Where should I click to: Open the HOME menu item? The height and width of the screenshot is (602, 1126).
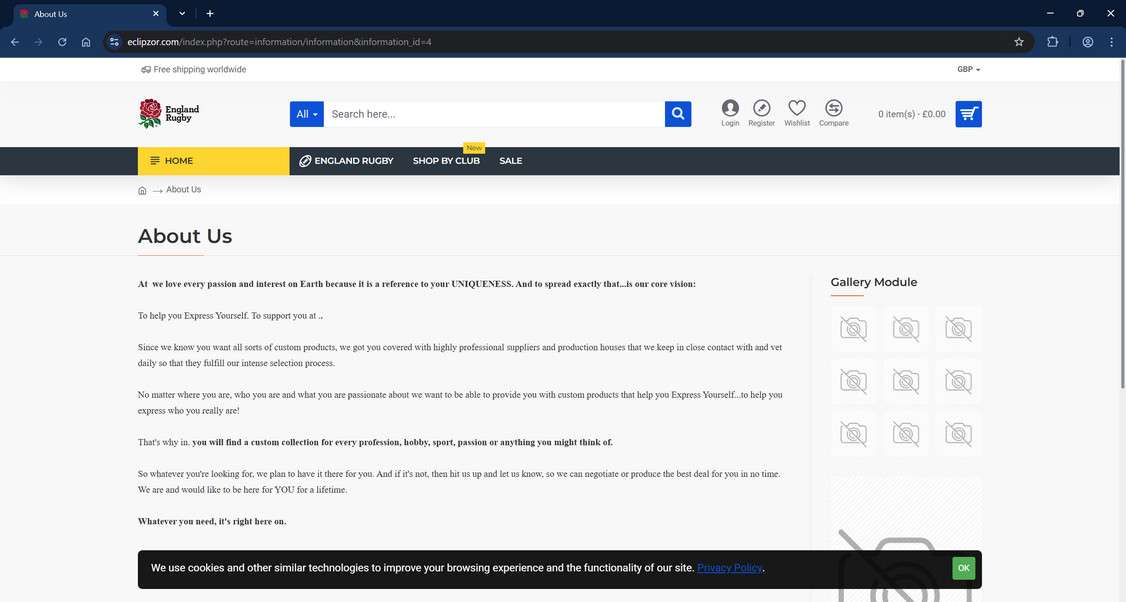[x=213, y=161]
